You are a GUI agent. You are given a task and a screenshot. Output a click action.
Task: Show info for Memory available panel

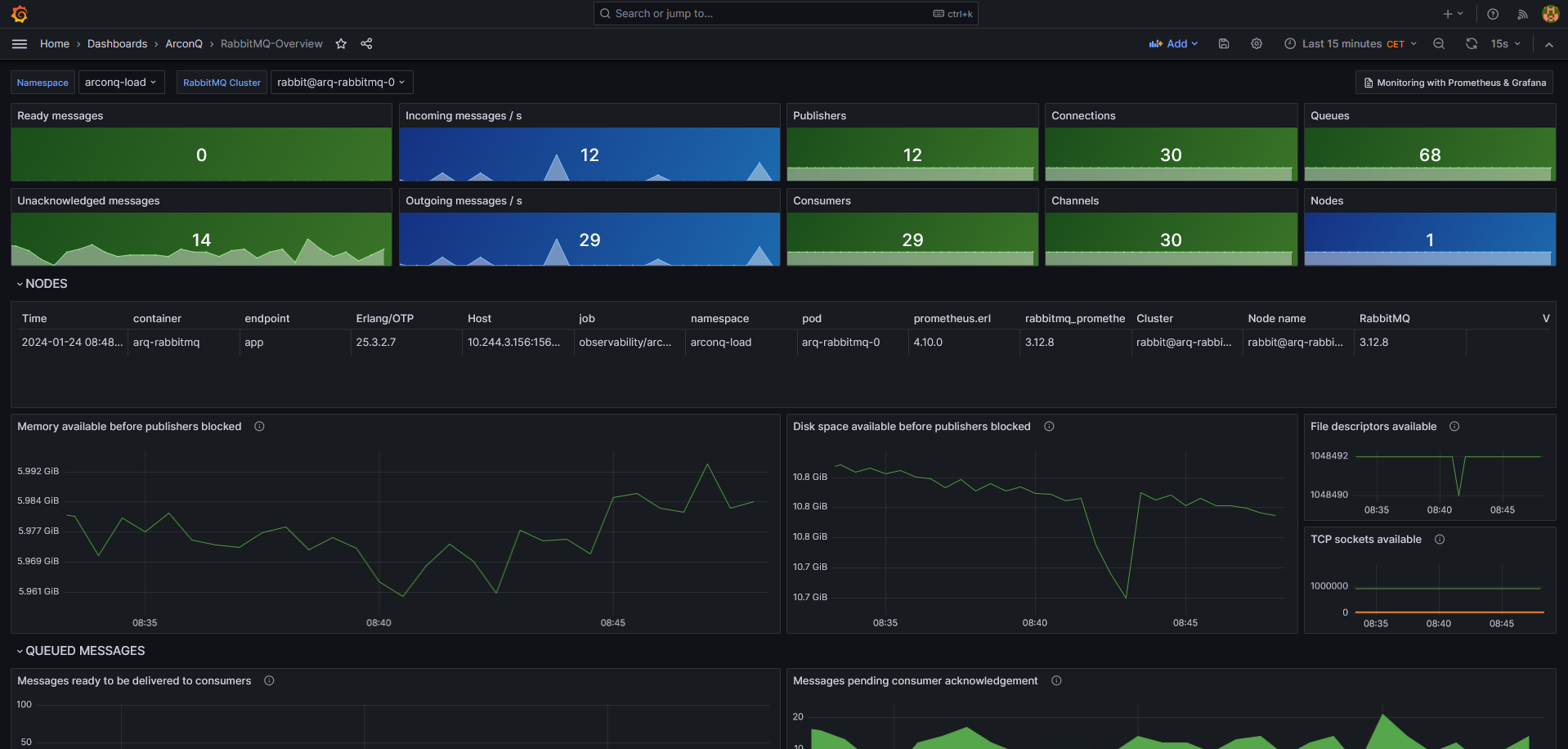pyautogui.click(x=259, y=427)
